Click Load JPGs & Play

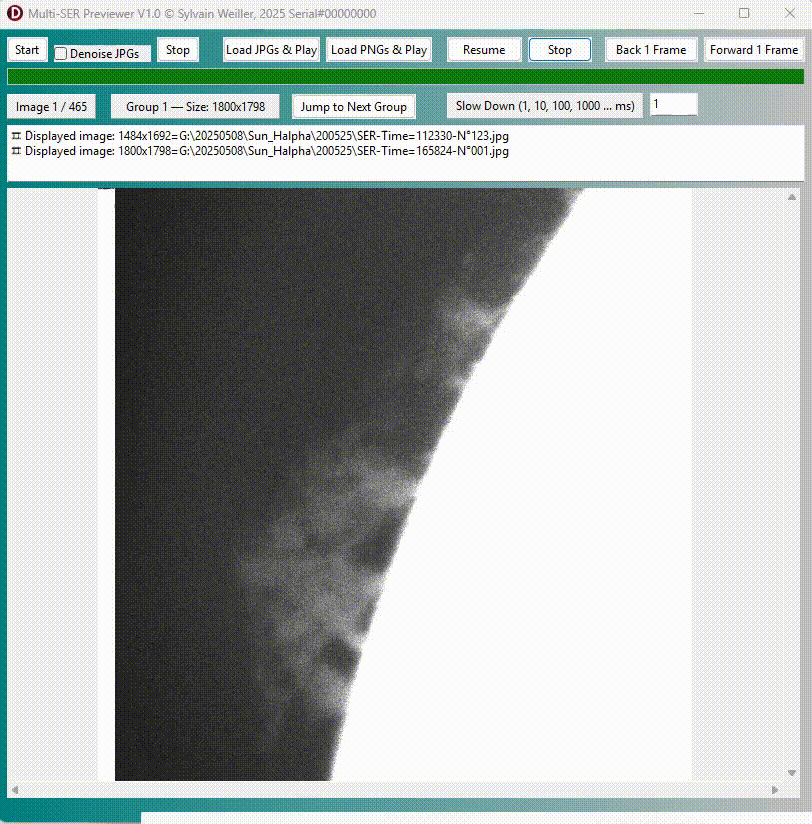[x=271, y=50]
